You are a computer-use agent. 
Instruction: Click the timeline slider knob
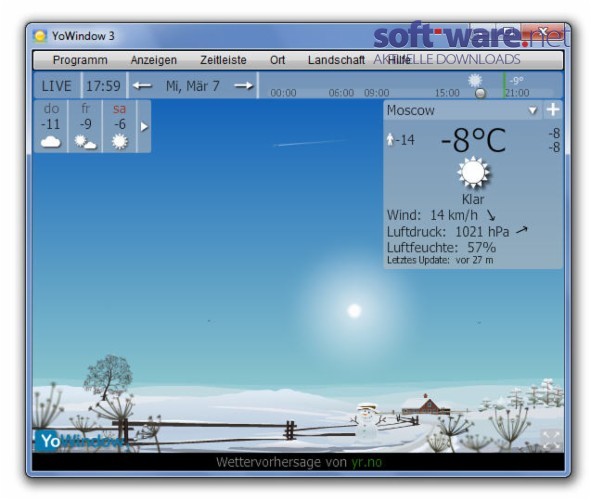coord(480,93)
